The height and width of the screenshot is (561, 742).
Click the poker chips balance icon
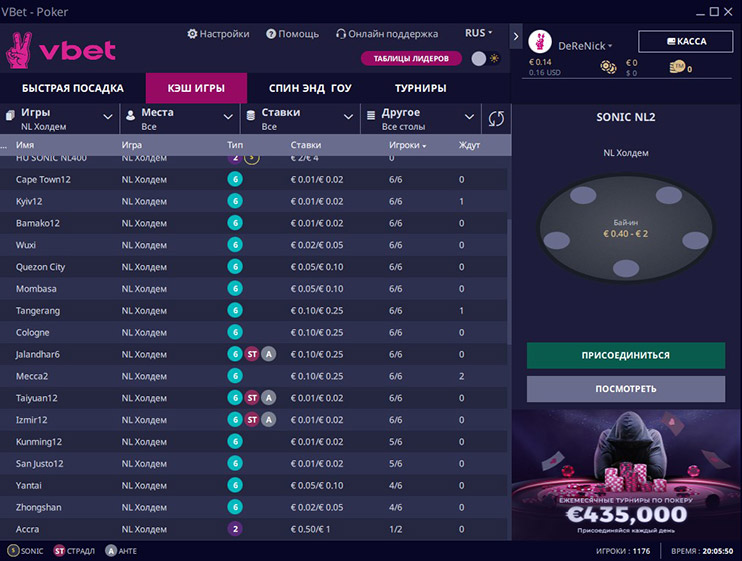pyautogui.click(x=609, y=67)
